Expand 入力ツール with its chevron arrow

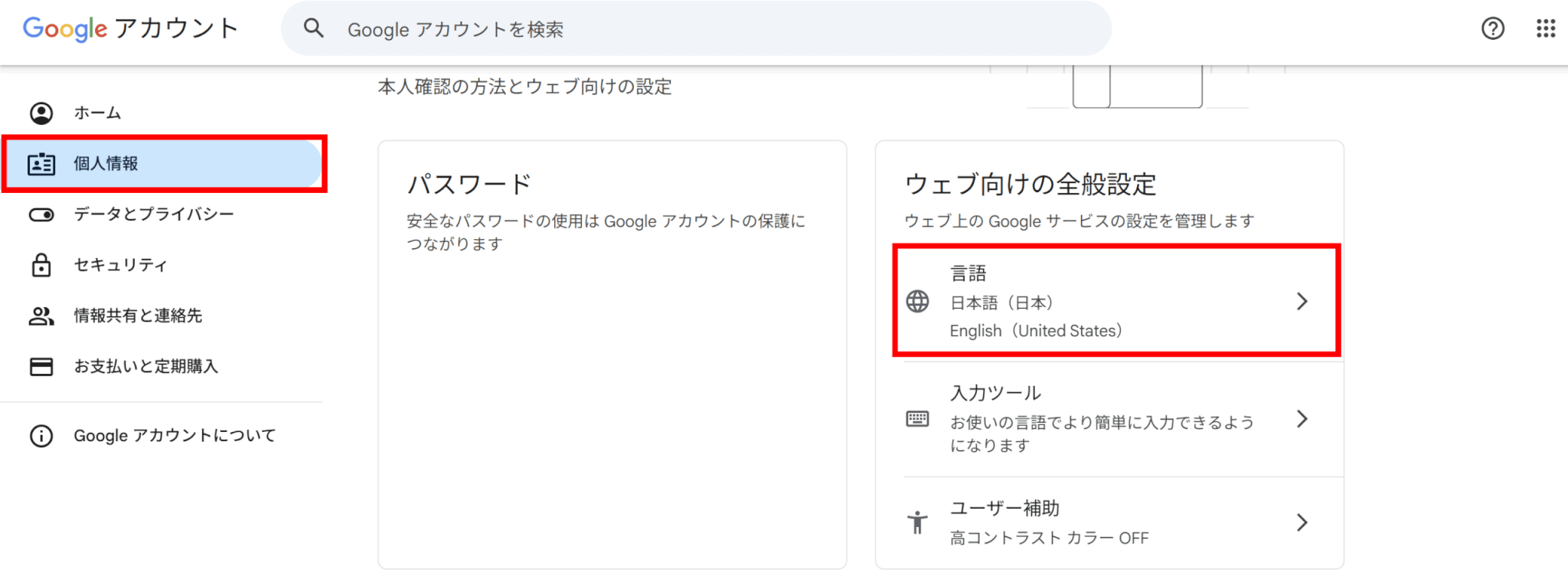pyautogui.click(x=1302, y=419)
